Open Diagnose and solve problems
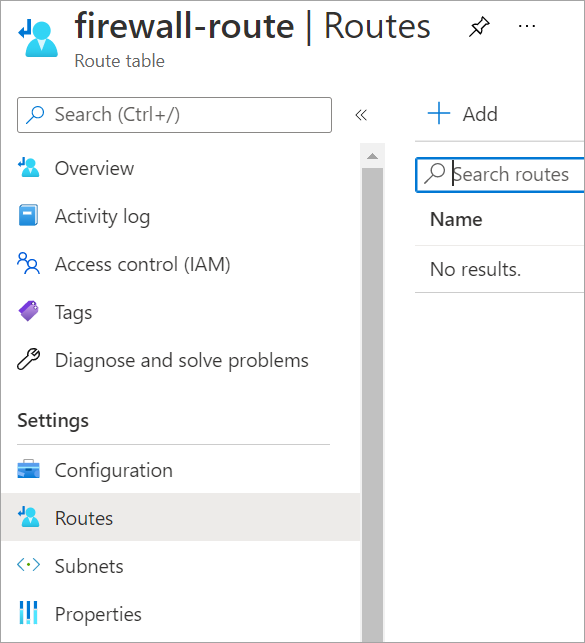 pos(180,360)
